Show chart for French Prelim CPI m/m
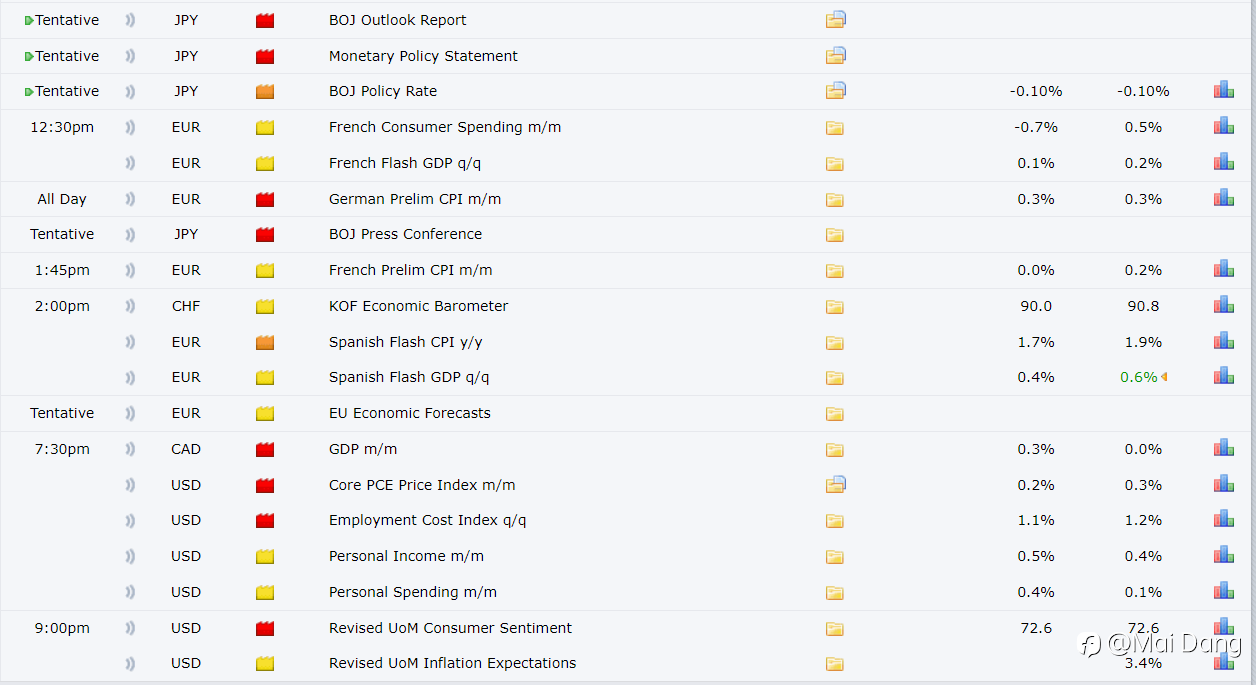1256x685 pixels. tap(1223, 269)
